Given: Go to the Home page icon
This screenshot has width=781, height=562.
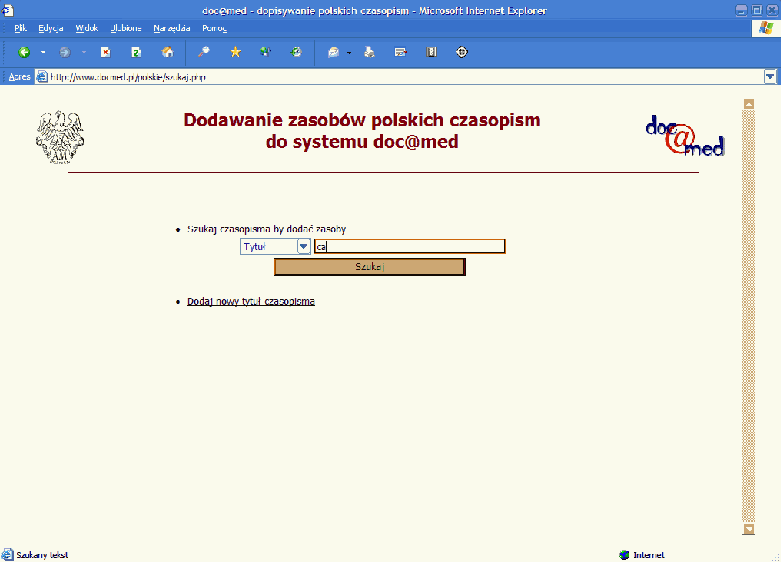Looking at the screenshot, I should pos(167,52).
